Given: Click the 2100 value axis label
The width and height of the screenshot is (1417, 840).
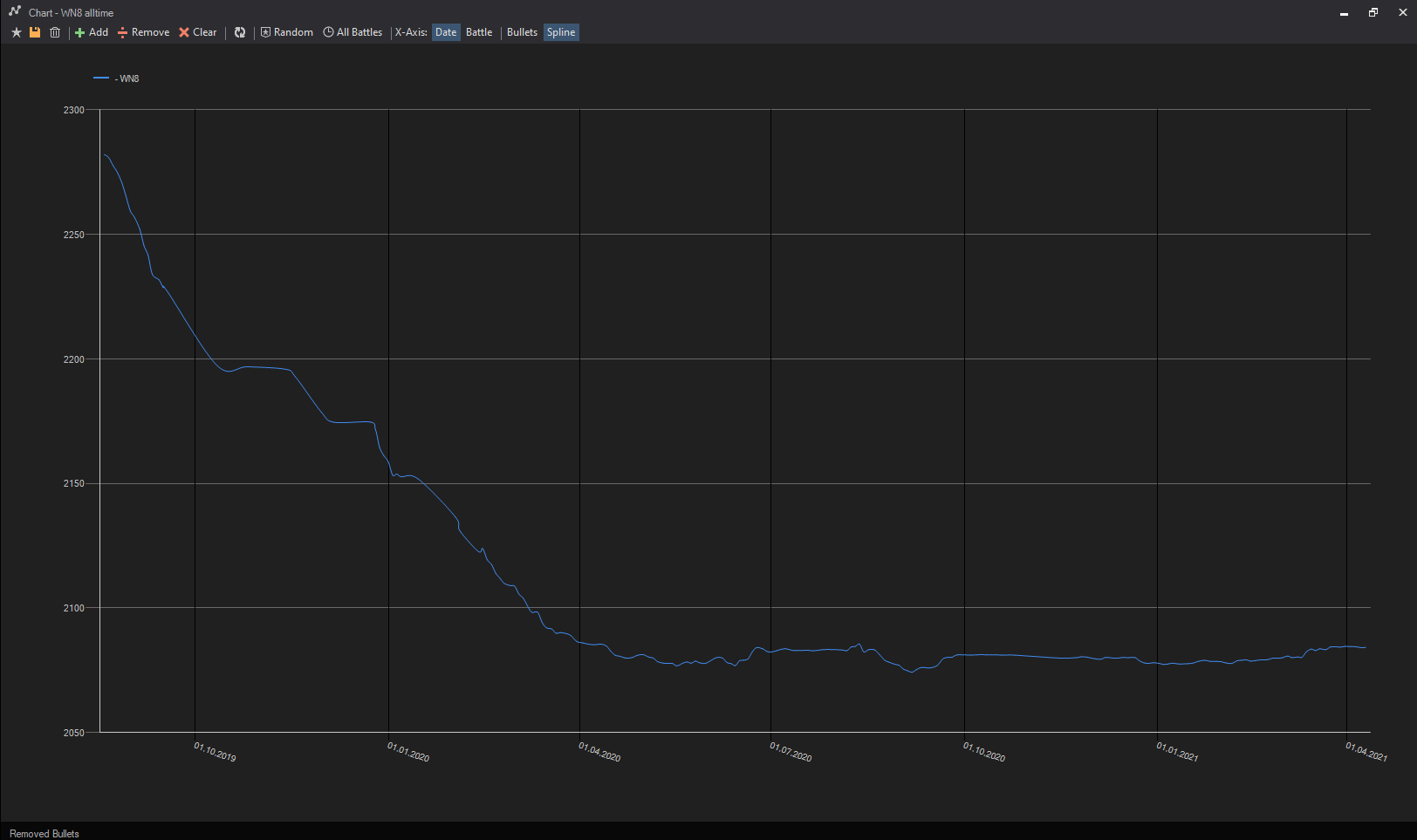Looking at the screenshot, I should (74, 608).
